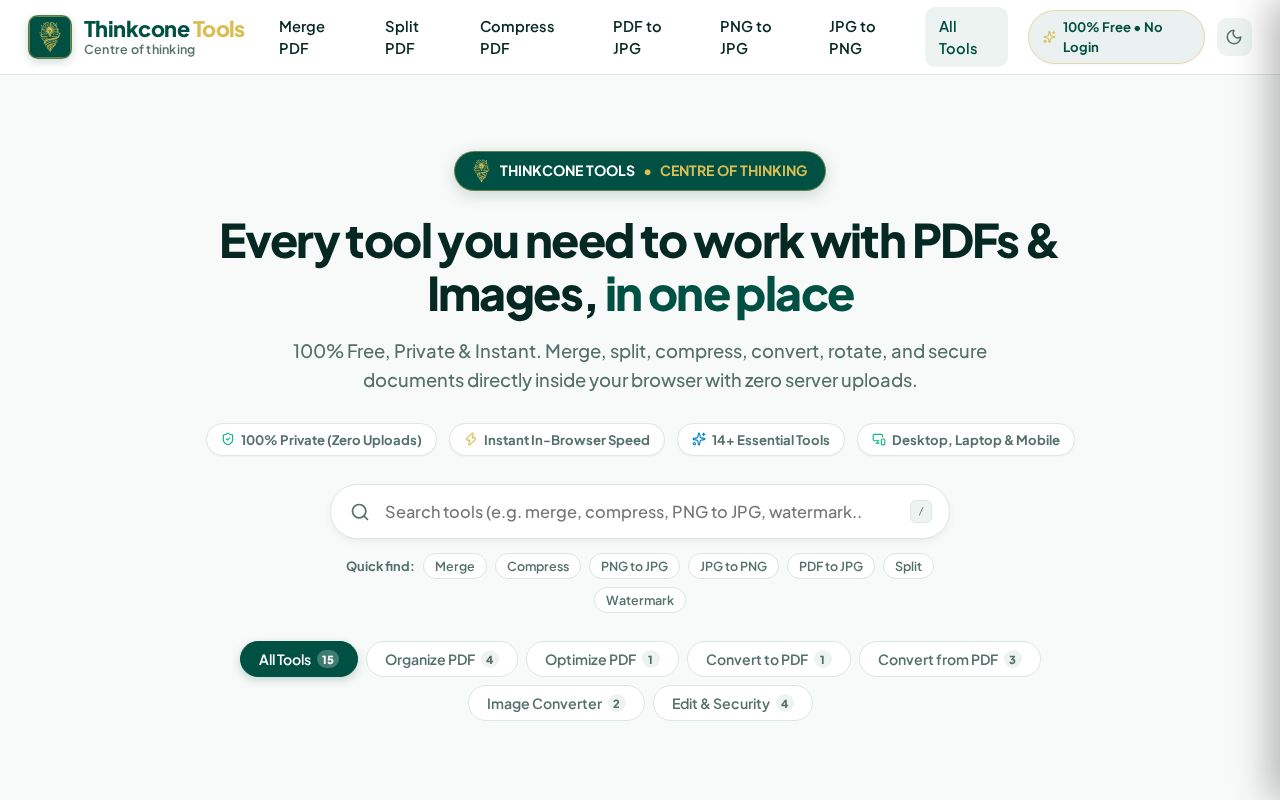Click the search magnifier icon
This screenshot has width=1280, height=800.
360,512
